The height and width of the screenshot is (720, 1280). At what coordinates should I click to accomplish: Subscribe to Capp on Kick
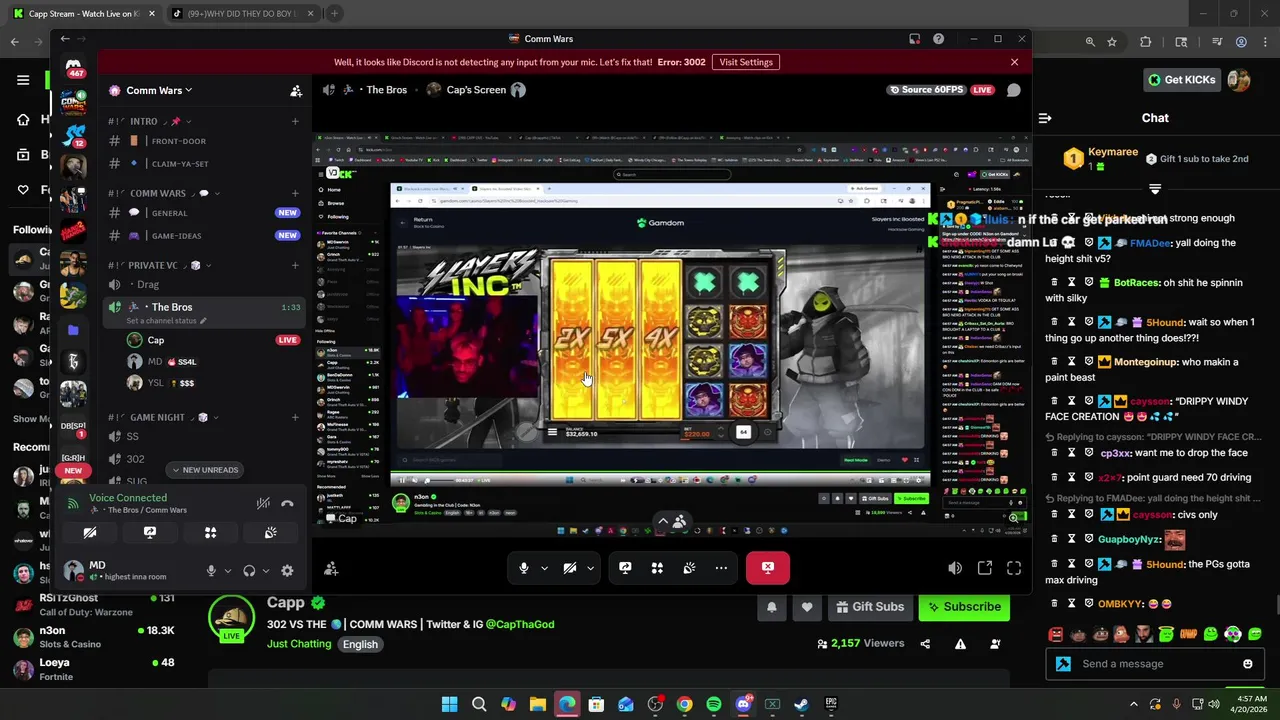pyautogui.click(x=964, y=606)
